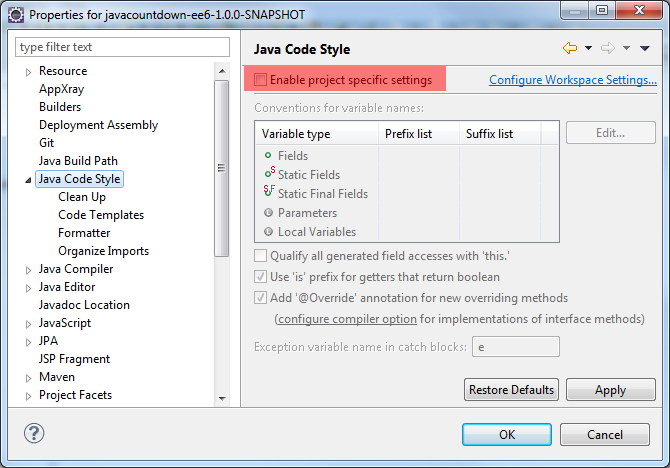
Task: Click the Suffix list column header
Action: click(x=500, y=133)
